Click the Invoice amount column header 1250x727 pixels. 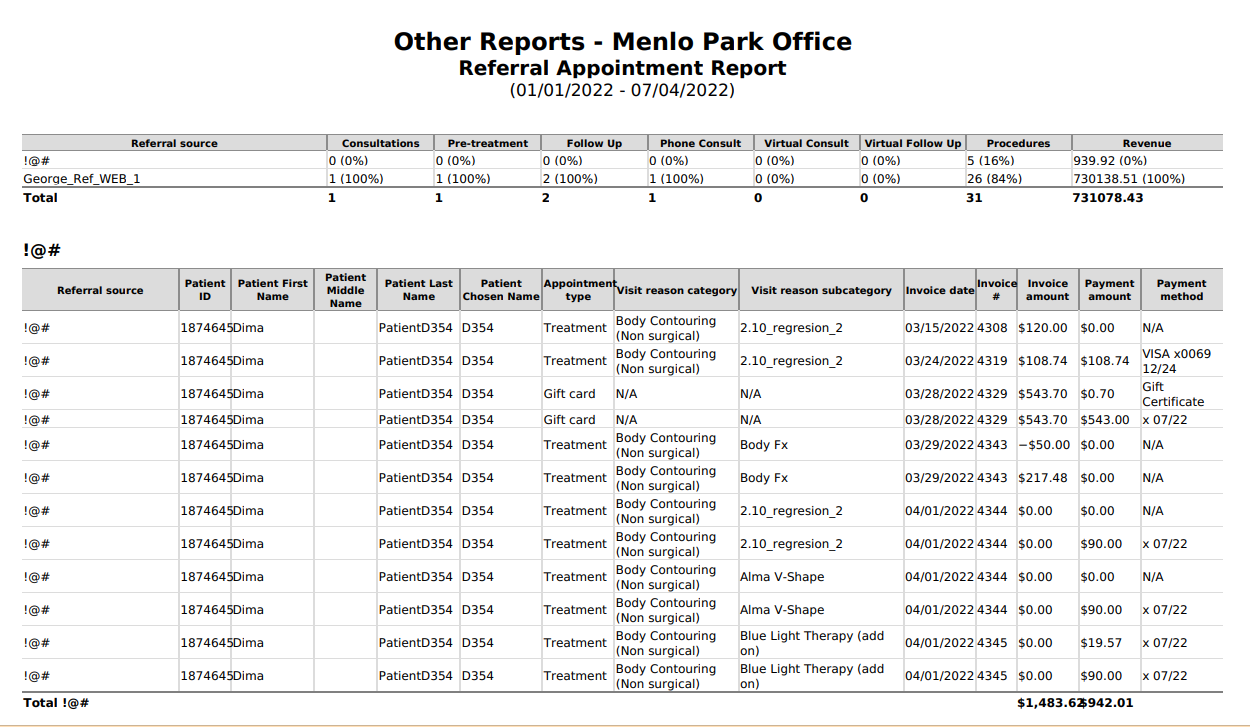coord(1047,290)
